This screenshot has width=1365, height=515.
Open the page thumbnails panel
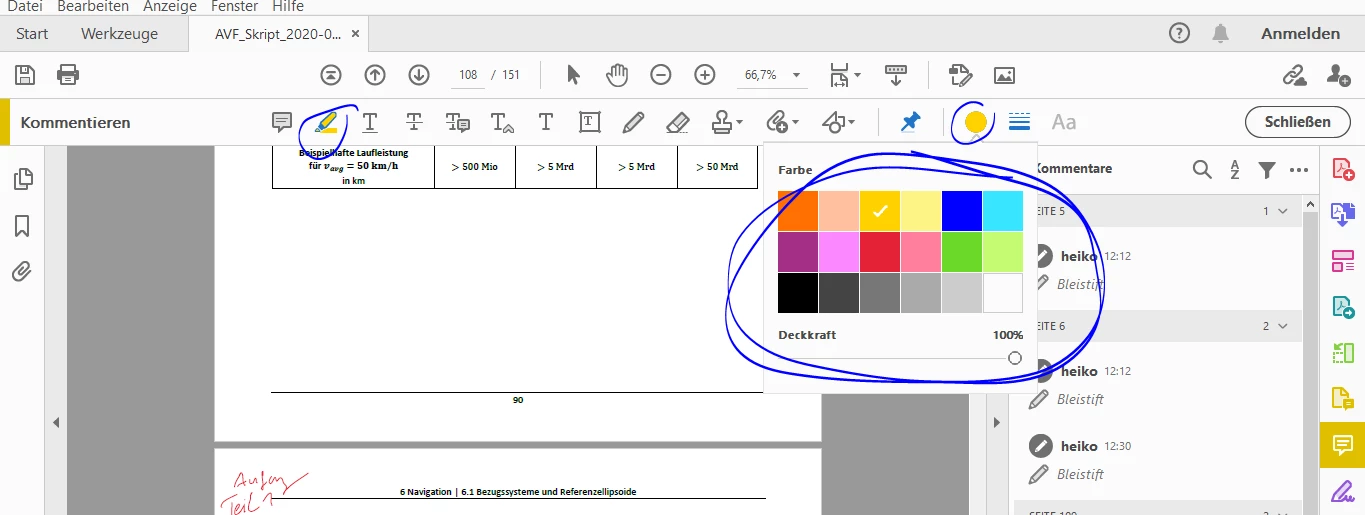[x=22, y=179]
